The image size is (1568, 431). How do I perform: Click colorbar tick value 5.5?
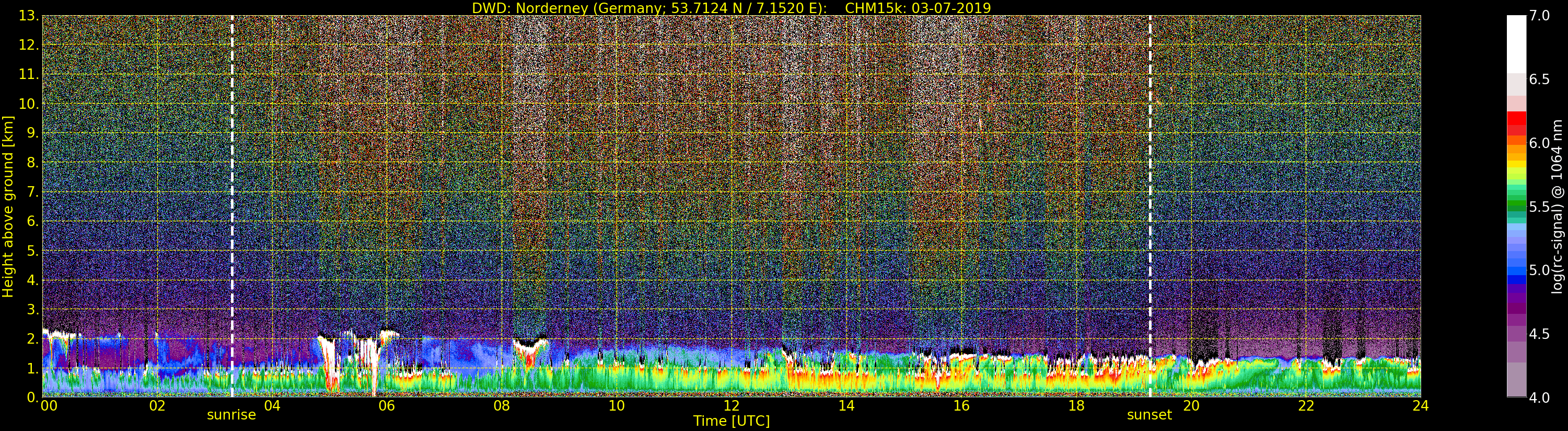[x=1539, y=207]
